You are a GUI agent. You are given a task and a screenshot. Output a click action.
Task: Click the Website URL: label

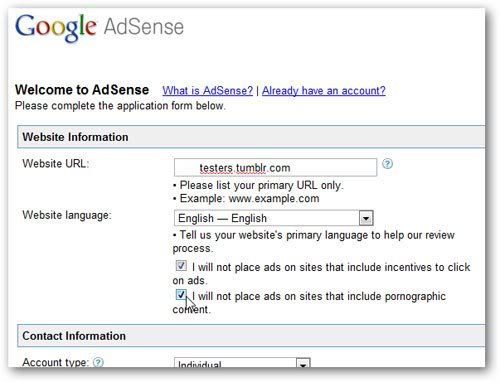pos(56,164)
